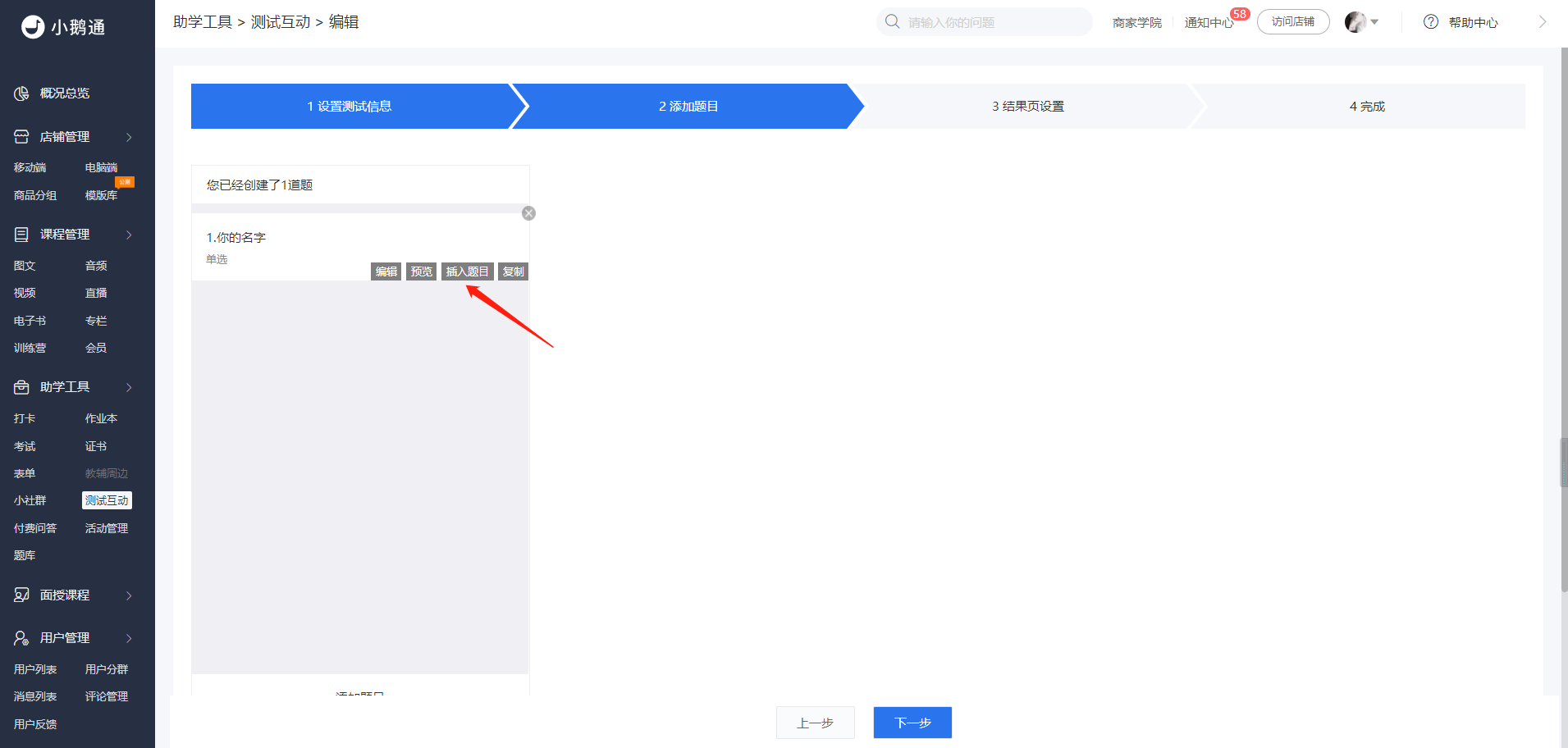Click the search magnifier icon

click(893, 21)
